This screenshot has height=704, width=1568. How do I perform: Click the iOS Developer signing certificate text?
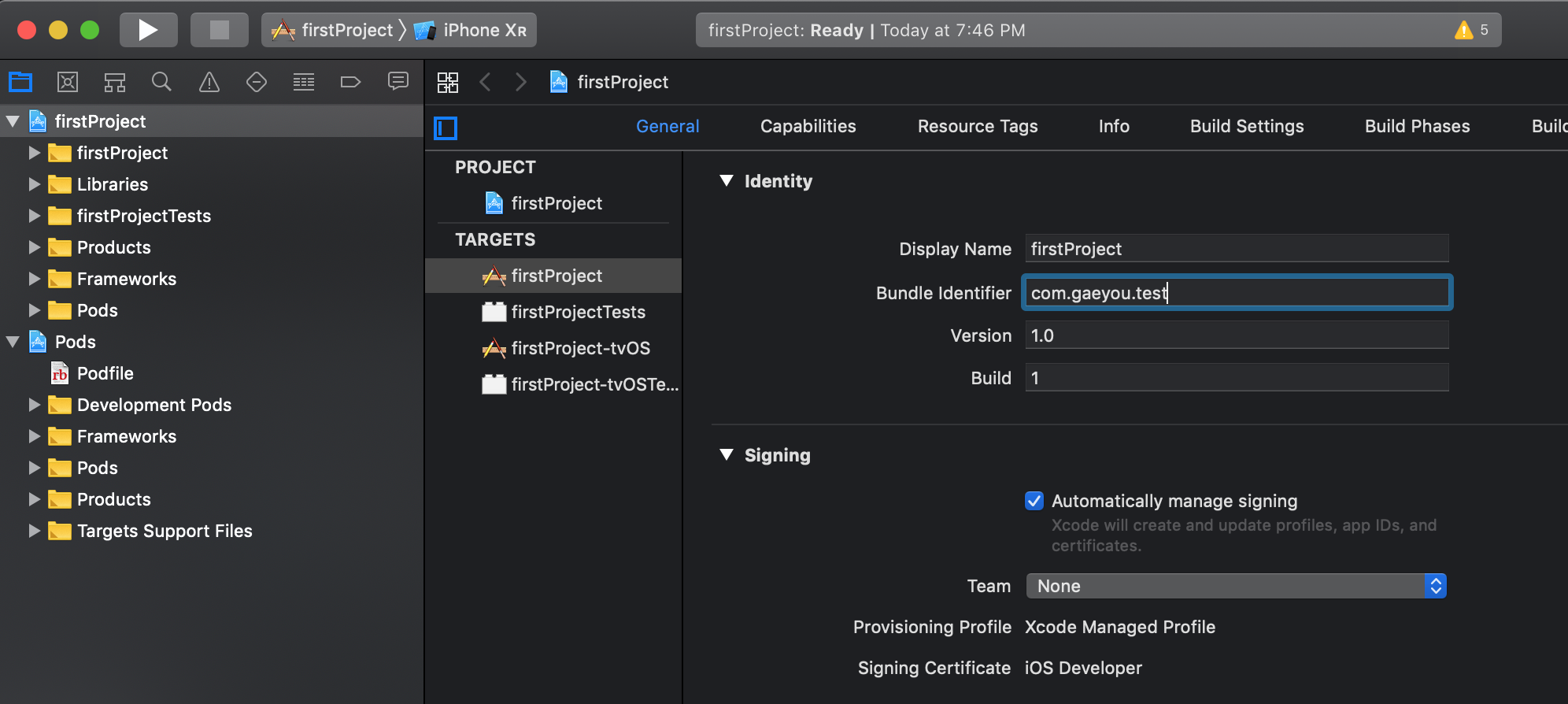coord(1083,668)
